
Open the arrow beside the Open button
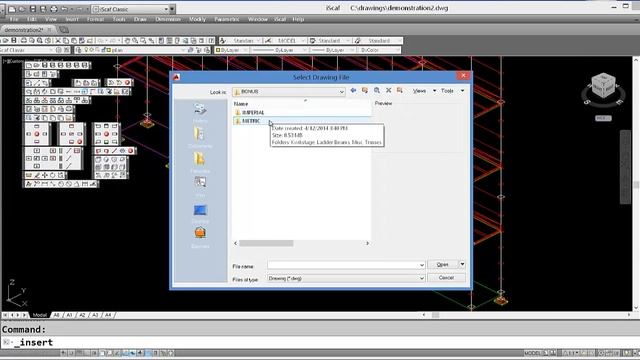(x=462, y=264)
